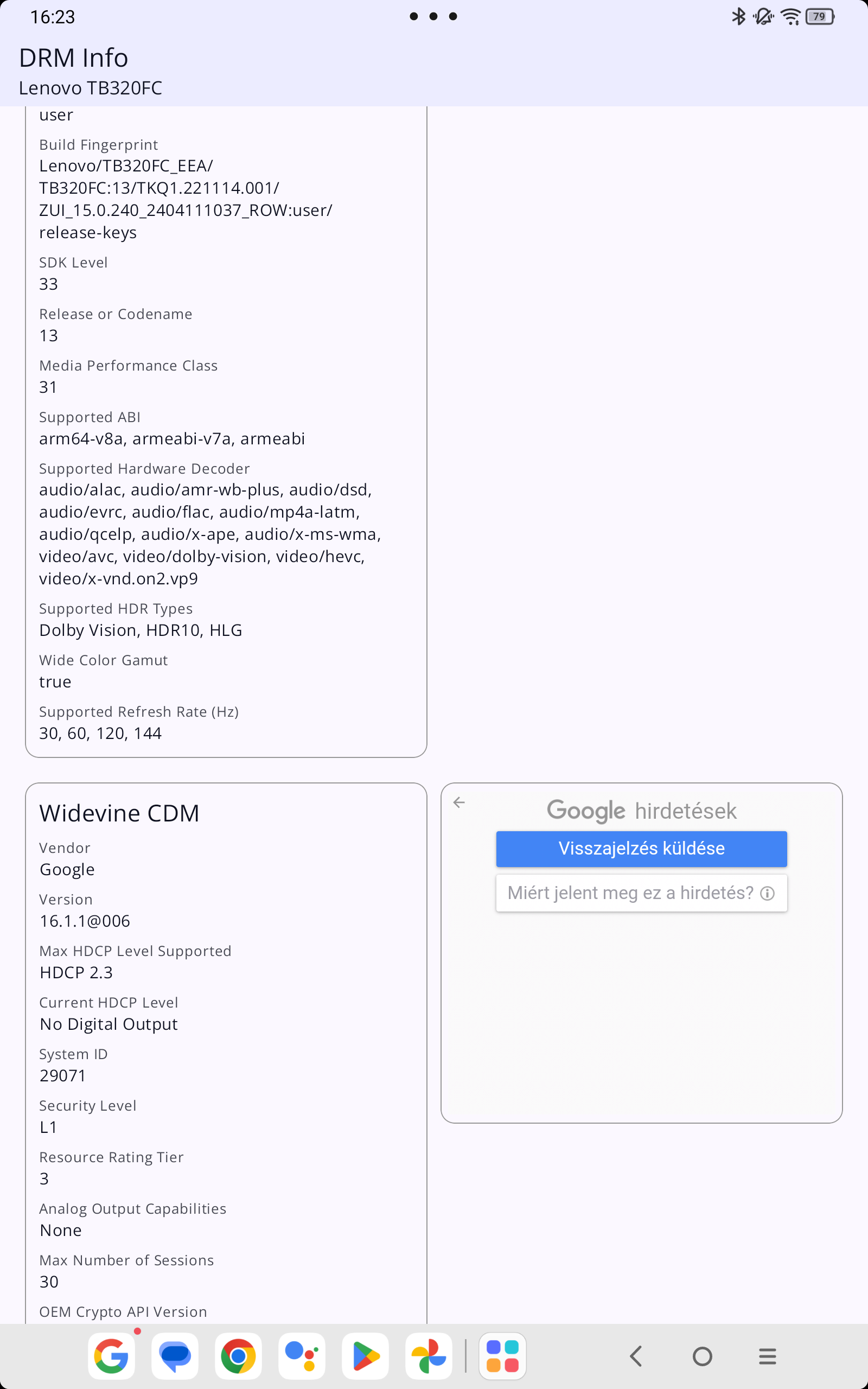Viewport: 868px width, 1389px height.
Task: Open recent apps menu button
Action: [x=768, y=1356]
